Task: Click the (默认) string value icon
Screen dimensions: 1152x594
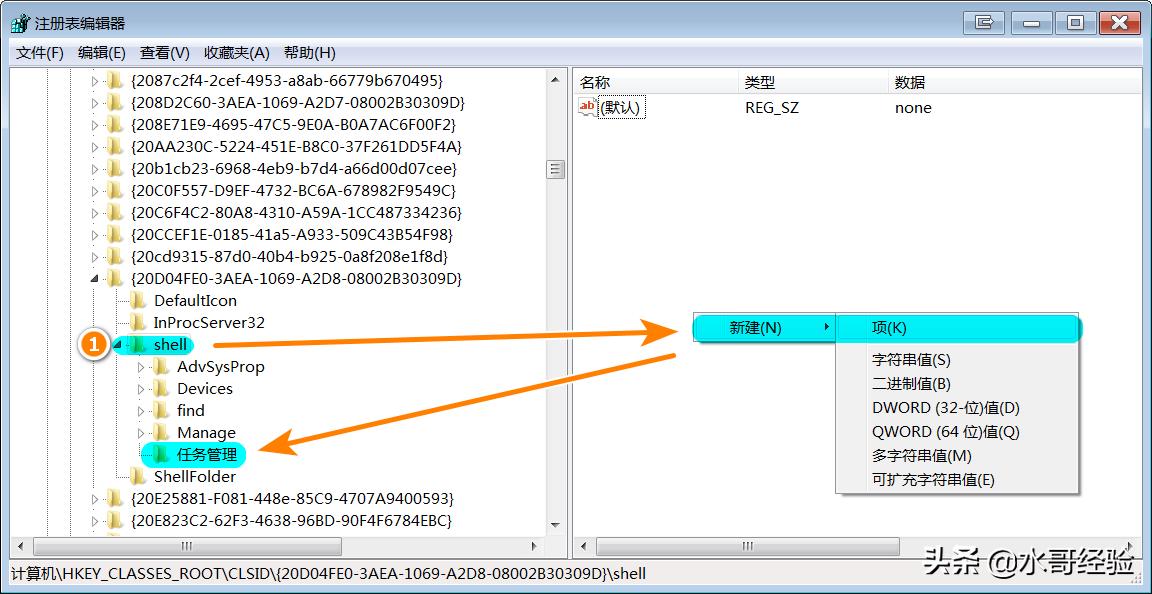Action: [x=588, y=107]
